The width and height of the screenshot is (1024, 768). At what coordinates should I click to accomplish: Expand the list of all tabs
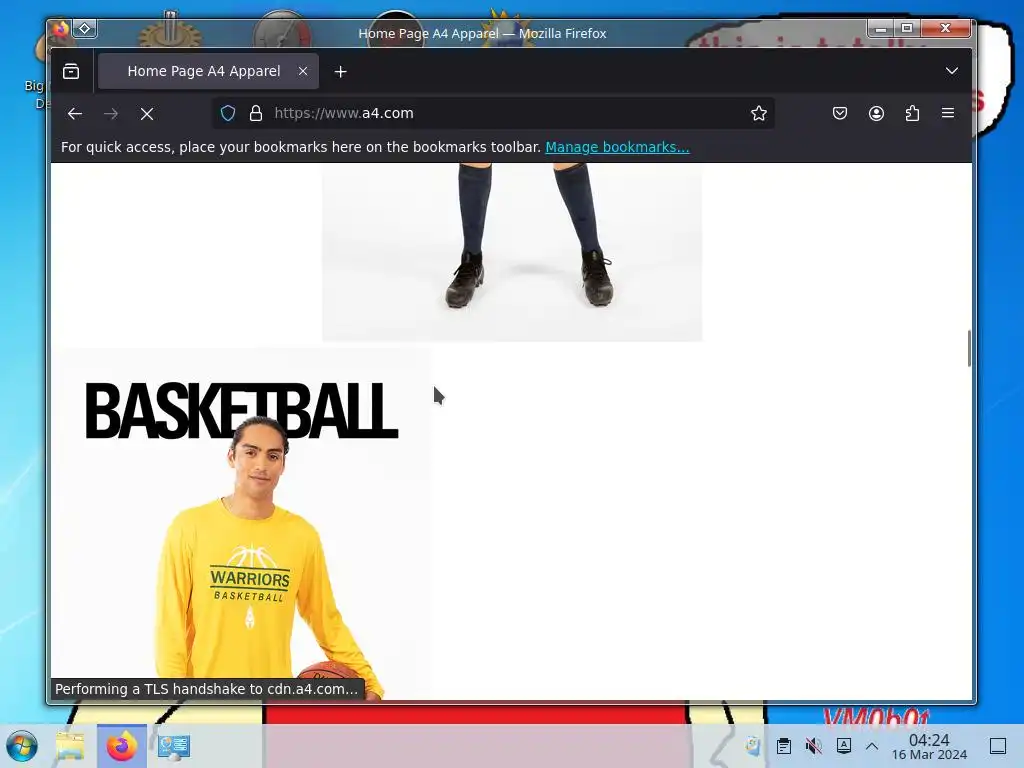point(952,71)
